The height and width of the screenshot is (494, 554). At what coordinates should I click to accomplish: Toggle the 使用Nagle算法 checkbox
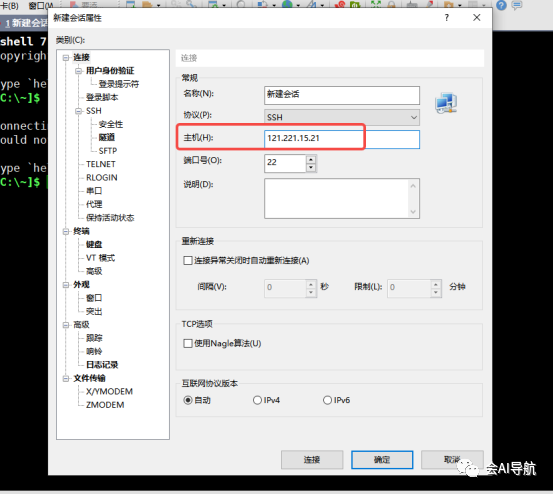coord(188,343)
